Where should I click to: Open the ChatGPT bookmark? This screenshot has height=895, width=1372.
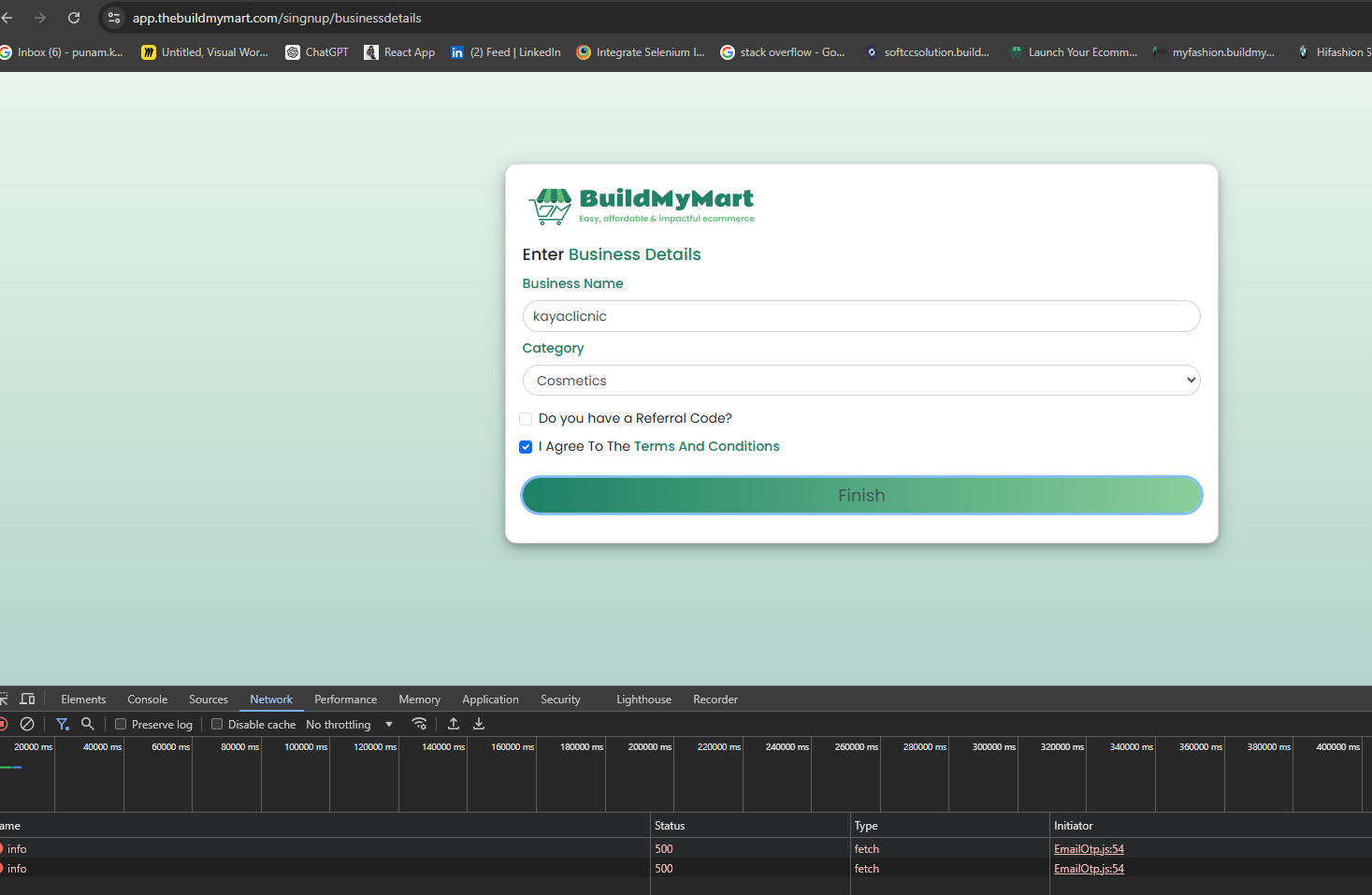point(317,52)
